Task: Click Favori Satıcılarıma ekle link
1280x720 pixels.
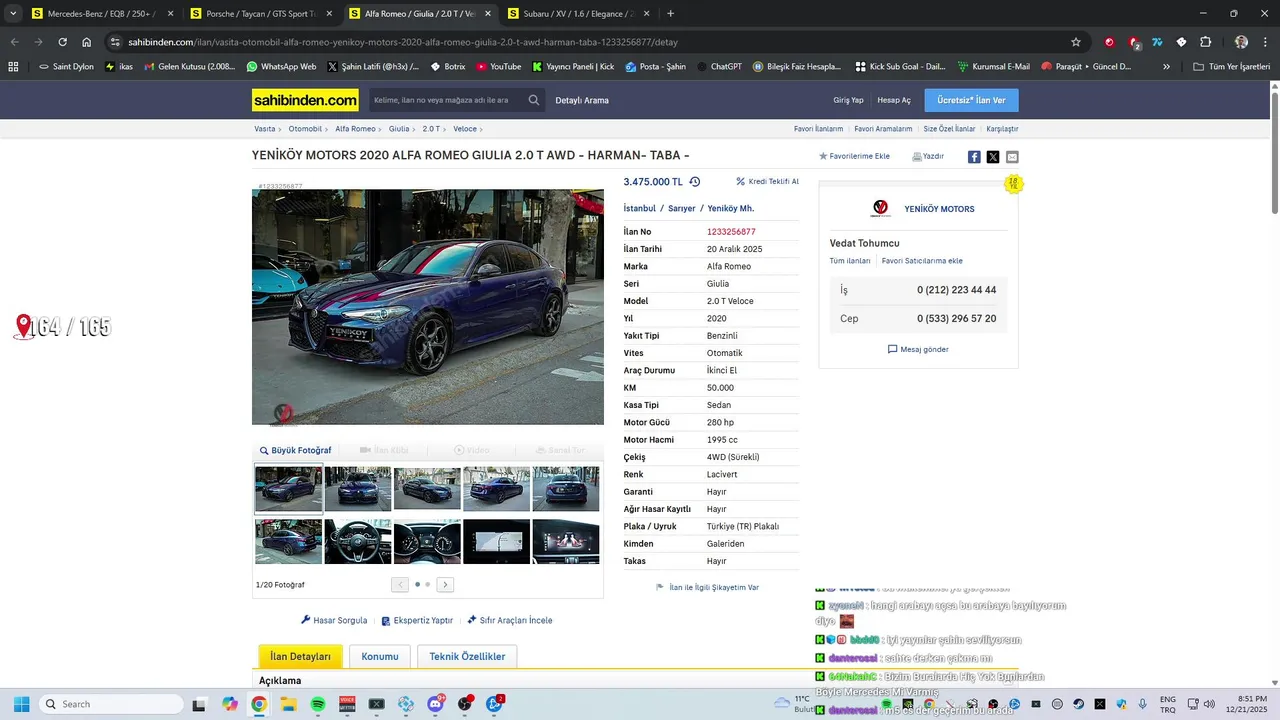Action: click(922, 261)
